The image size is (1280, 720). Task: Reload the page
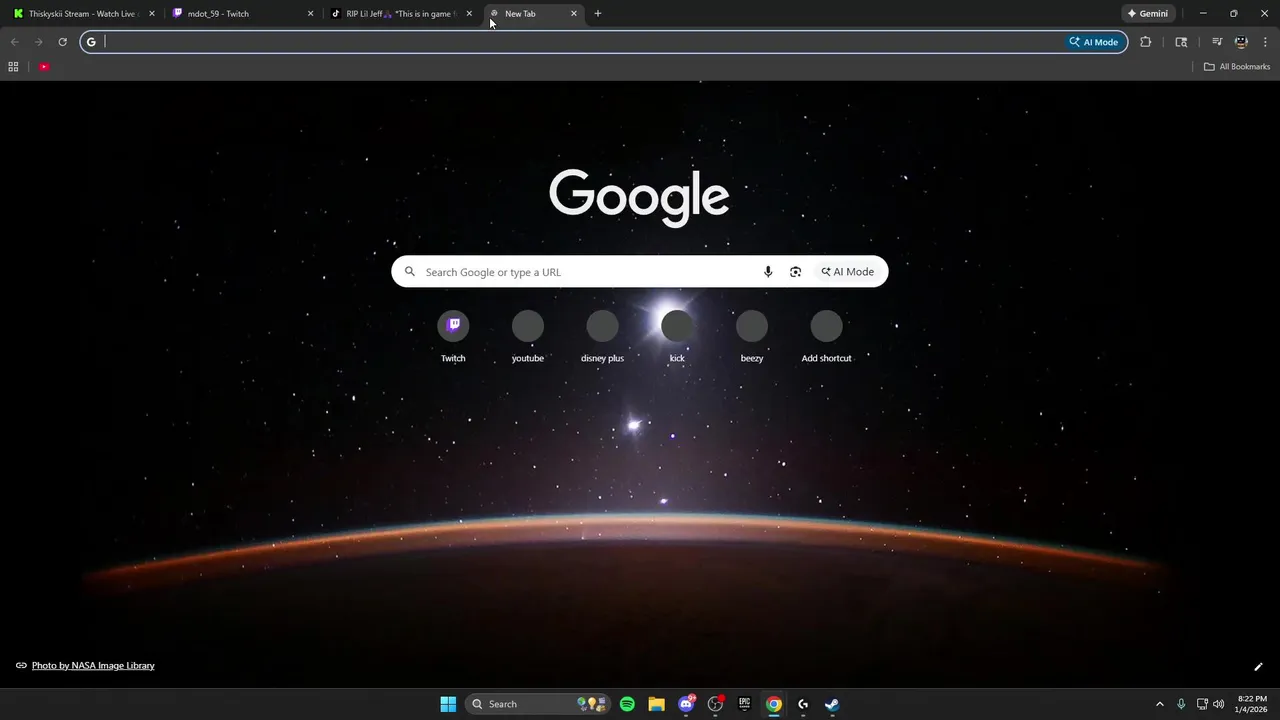[62, 42]
